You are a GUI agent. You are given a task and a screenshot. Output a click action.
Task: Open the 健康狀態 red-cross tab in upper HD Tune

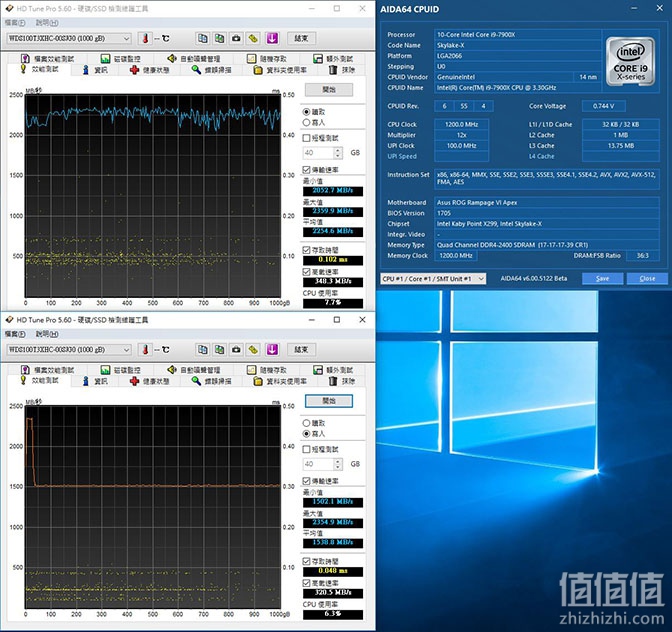point(150,70)
